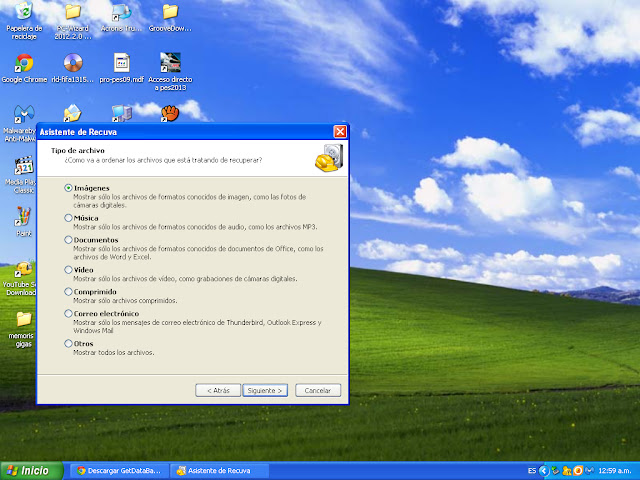Open the orange baseball glove shortcut
The image size is (640, 480).
pos(170,113)
